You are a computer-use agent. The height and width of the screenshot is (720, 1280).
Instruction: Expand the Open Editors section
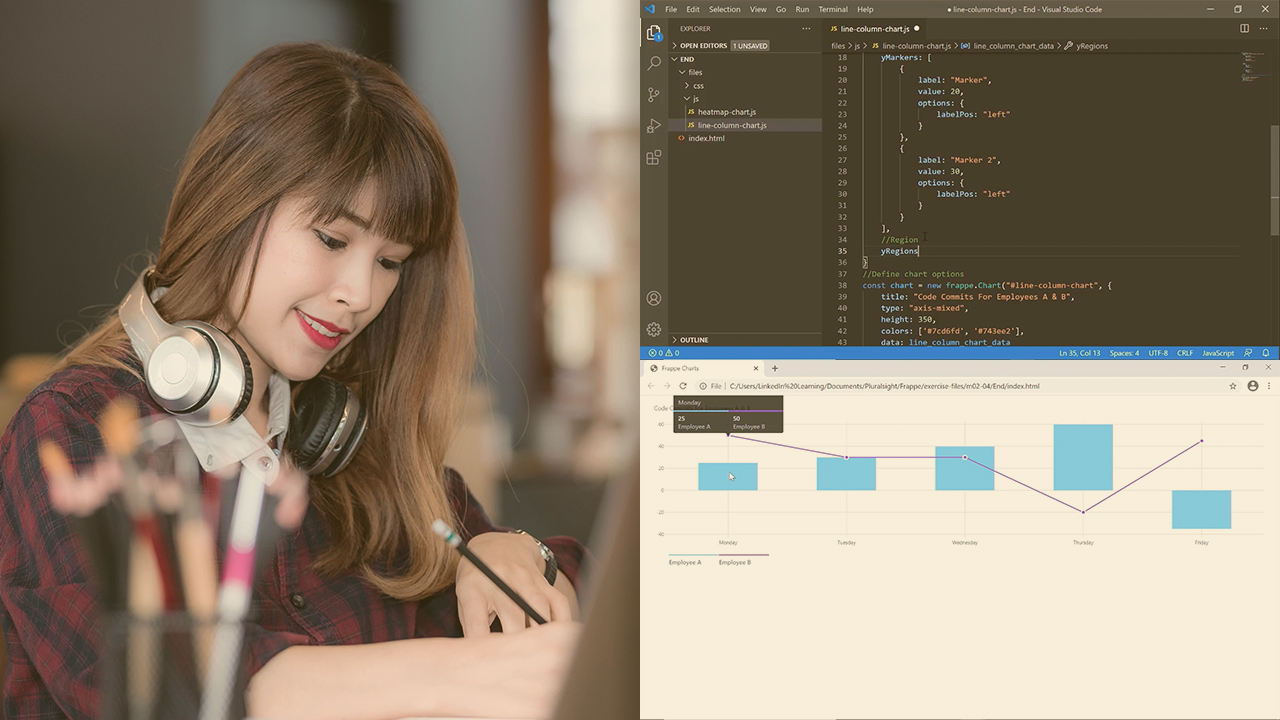[x=703, y=46]
